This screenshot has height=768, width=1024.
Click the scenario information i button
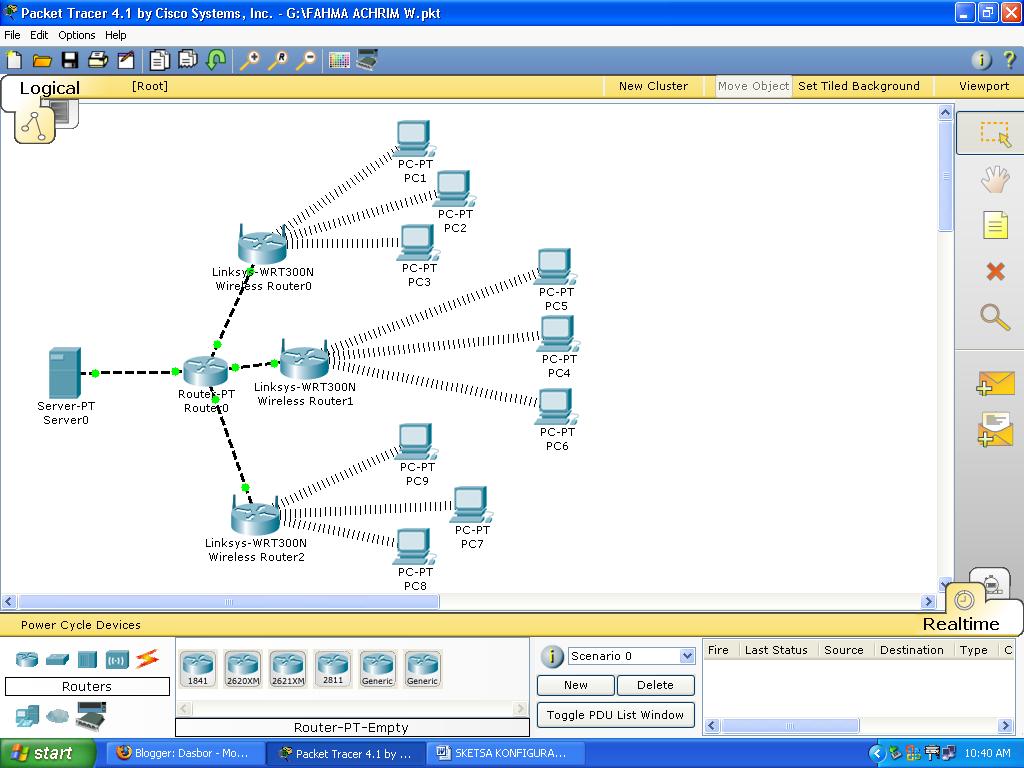tap(552, 656)
